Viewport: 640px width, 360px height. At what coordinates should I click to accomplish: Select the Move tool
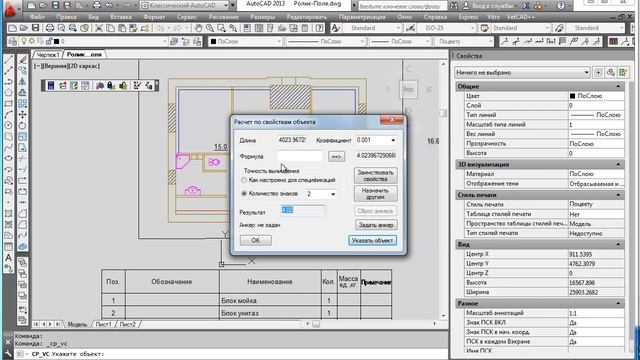(22, 115)
